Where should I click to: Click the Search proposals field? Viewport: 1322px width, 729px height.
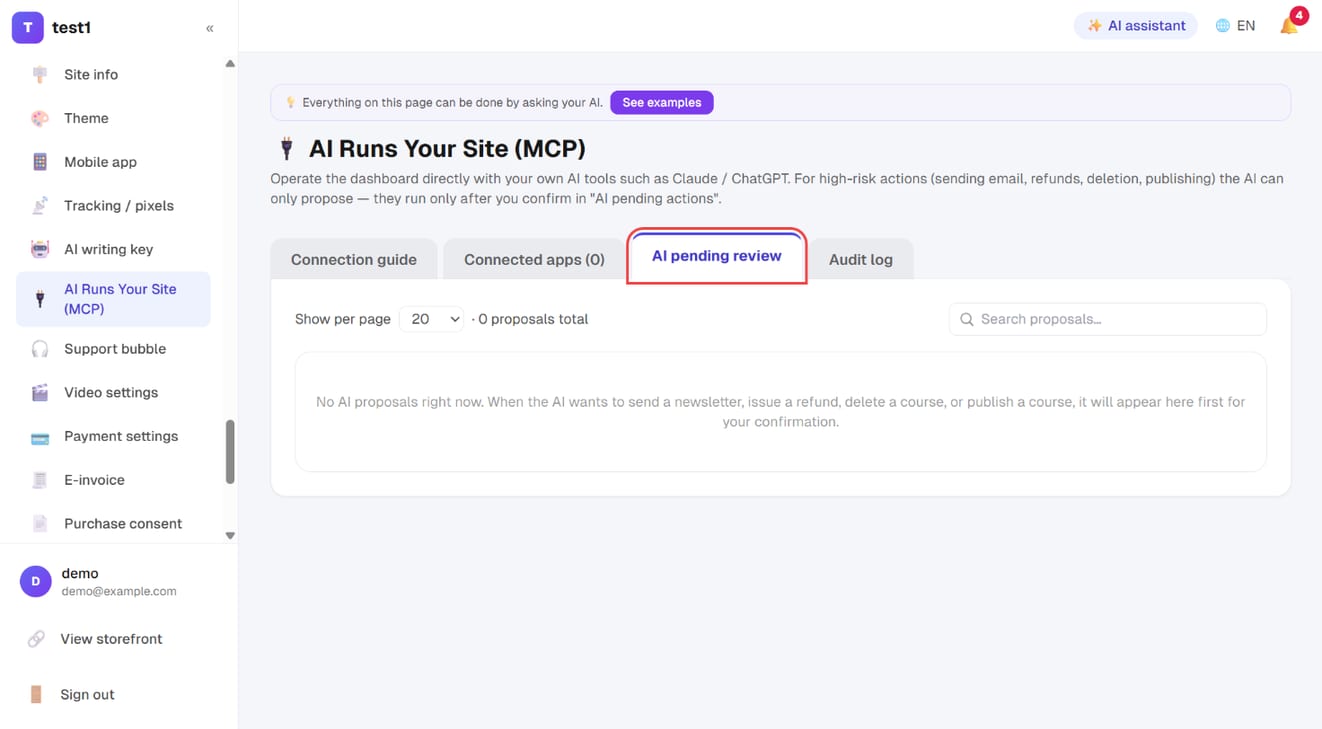click(x=1108, y=319)
